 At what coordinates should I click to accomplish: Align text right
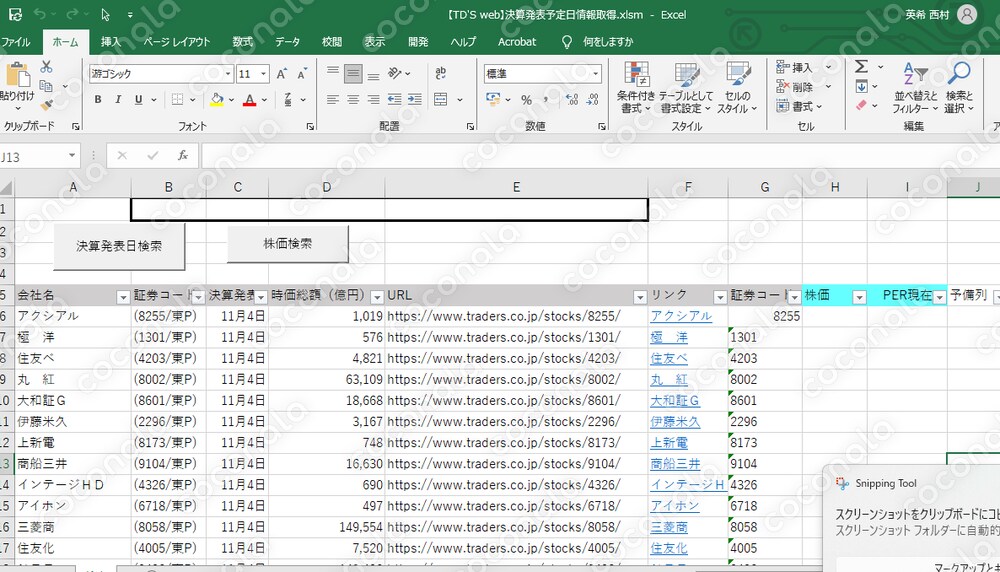[x=373, y=99]
